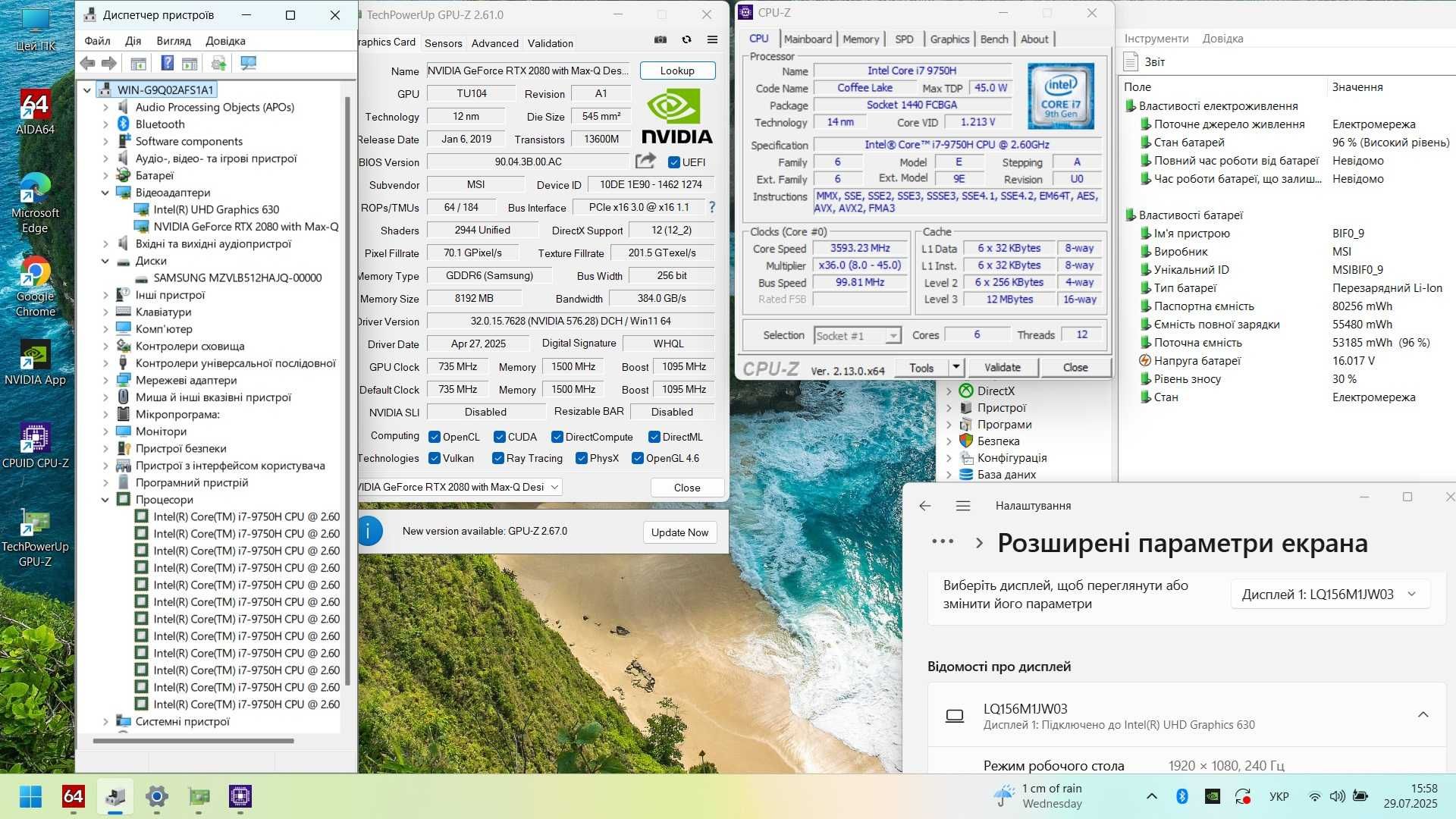Click the Validate button in CPU-Z
This screenshot has width=1456, height=819.
click(x=1002, y=367)
